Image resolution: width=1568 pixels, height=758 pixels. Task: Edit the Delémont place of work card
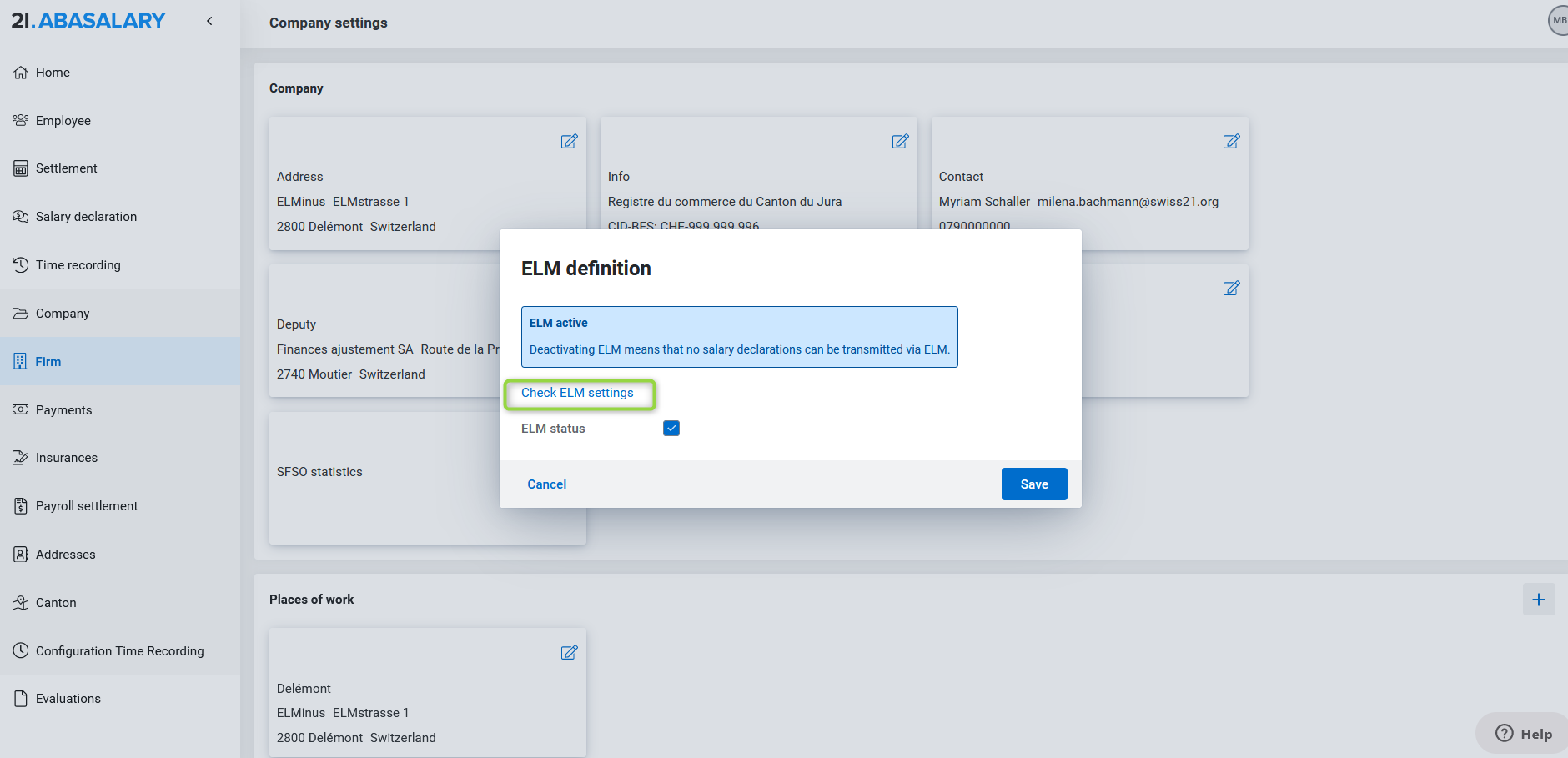[x=569, y=652]
